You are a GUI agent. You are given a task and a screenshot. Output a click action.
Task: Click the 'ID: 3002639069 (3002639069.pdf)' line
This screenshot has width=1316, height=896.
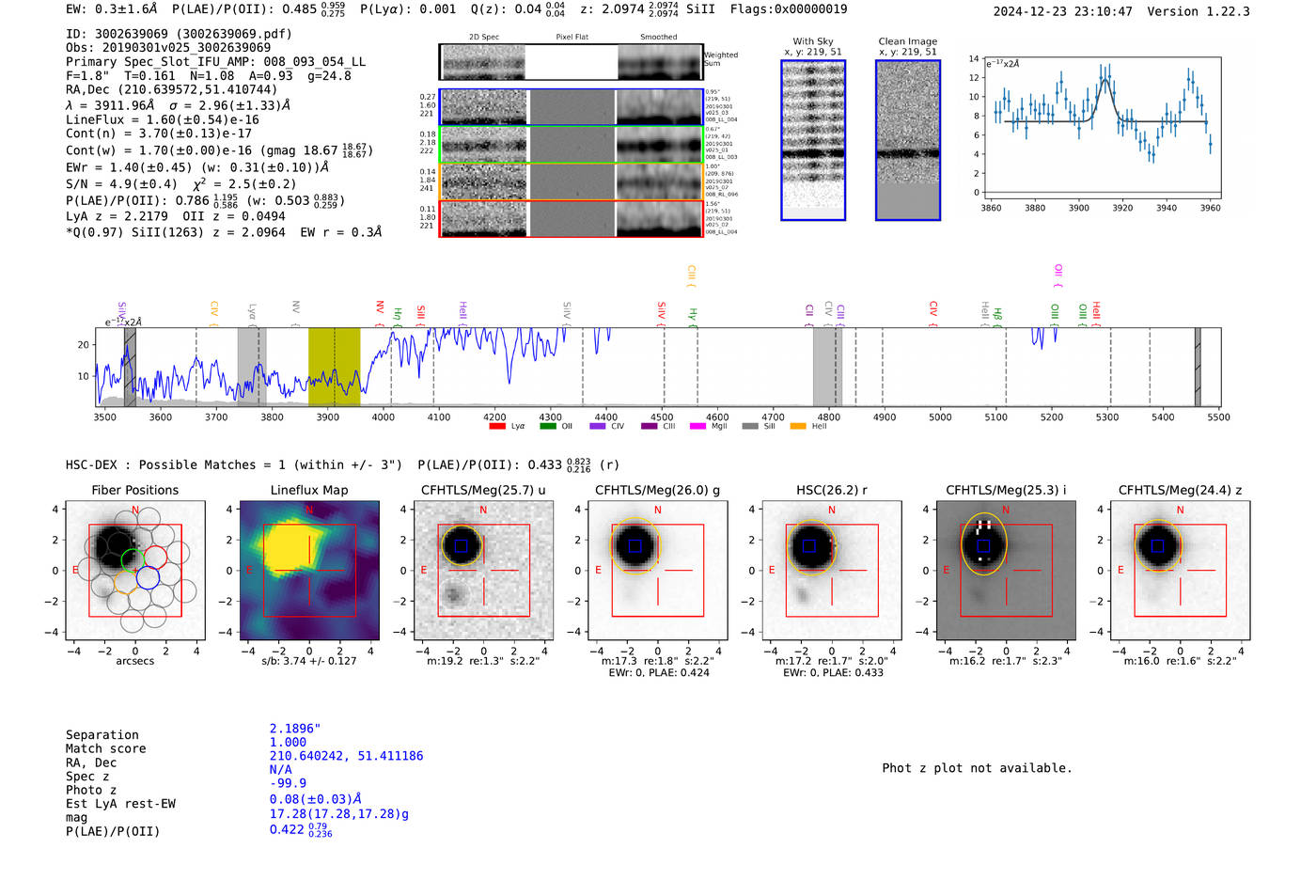[x=179, y=34]
